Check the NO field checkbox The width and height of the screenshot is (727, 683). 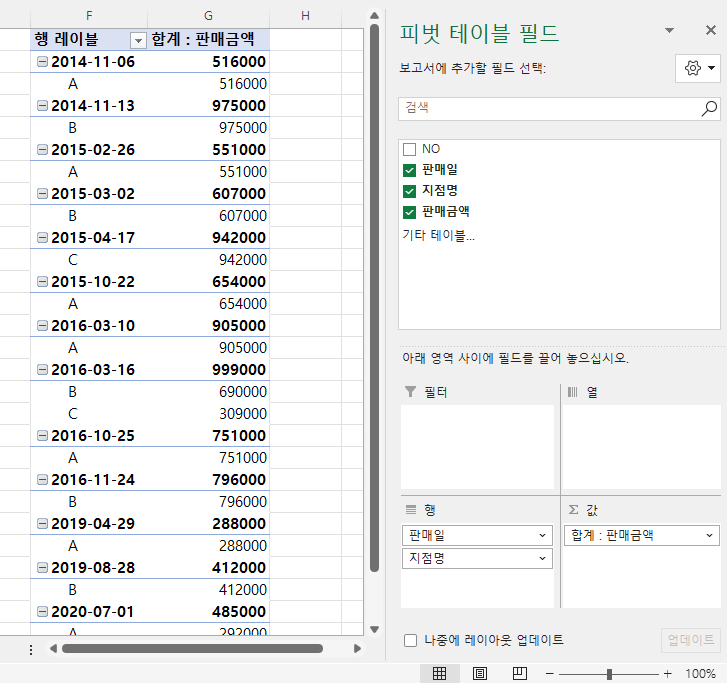coord(409,149)
